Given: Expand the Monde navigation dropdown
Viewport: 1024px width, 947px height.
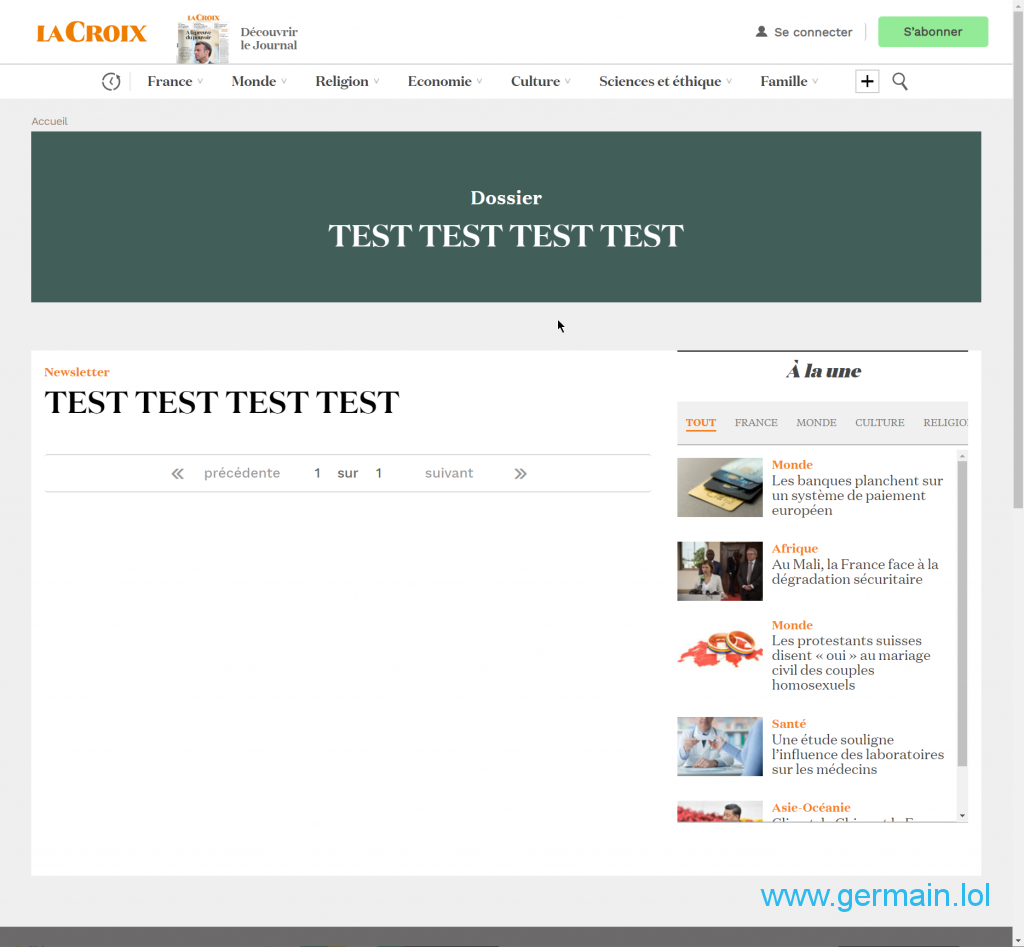Looking at the screenshot, I should click(259, 82).
